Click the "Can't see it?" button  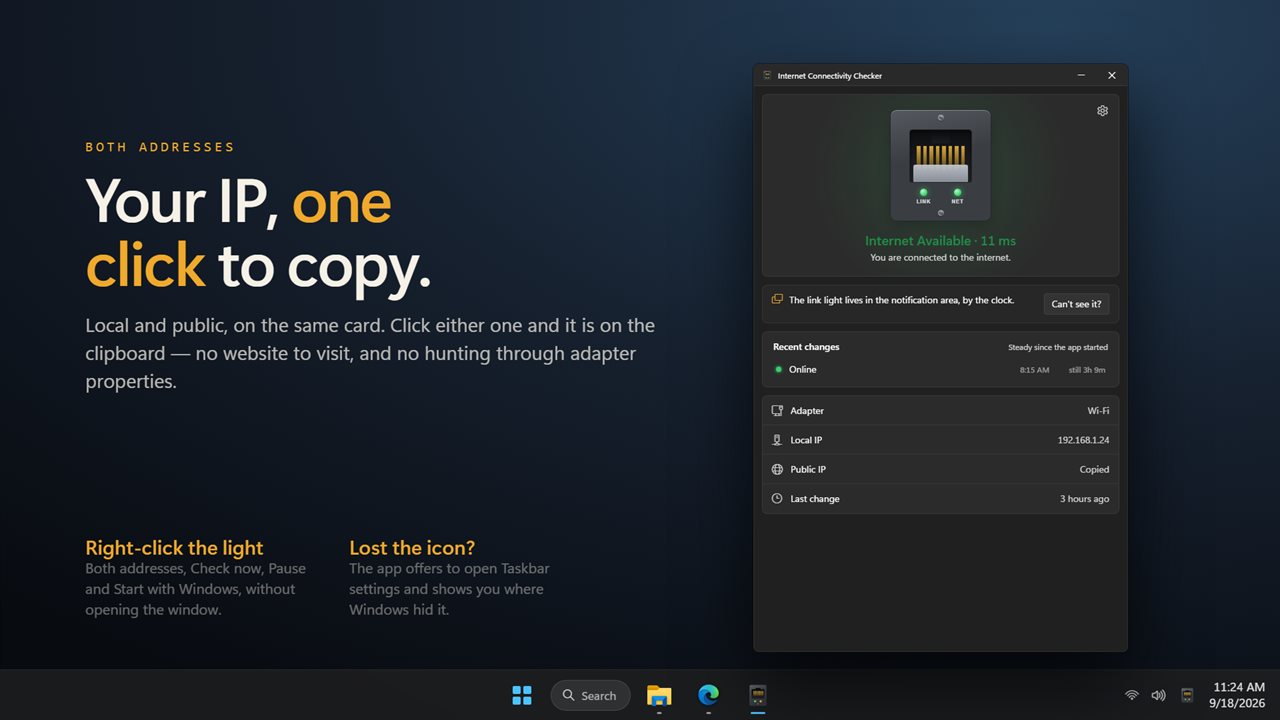(x=1076, y=304)
